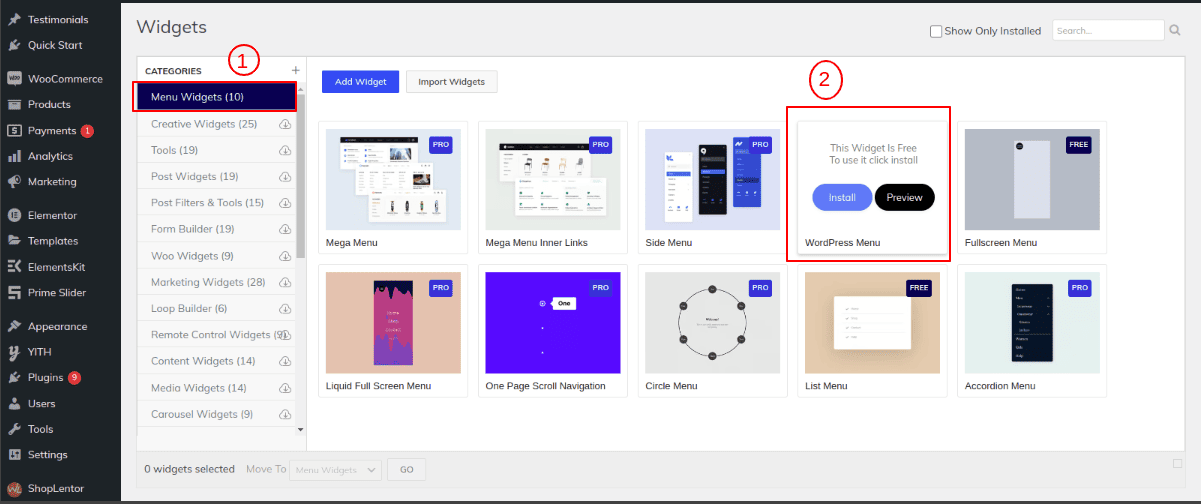1201x504 pixels.
Task: Click the Elementor logo icon
Action: (x=14, y=215)
